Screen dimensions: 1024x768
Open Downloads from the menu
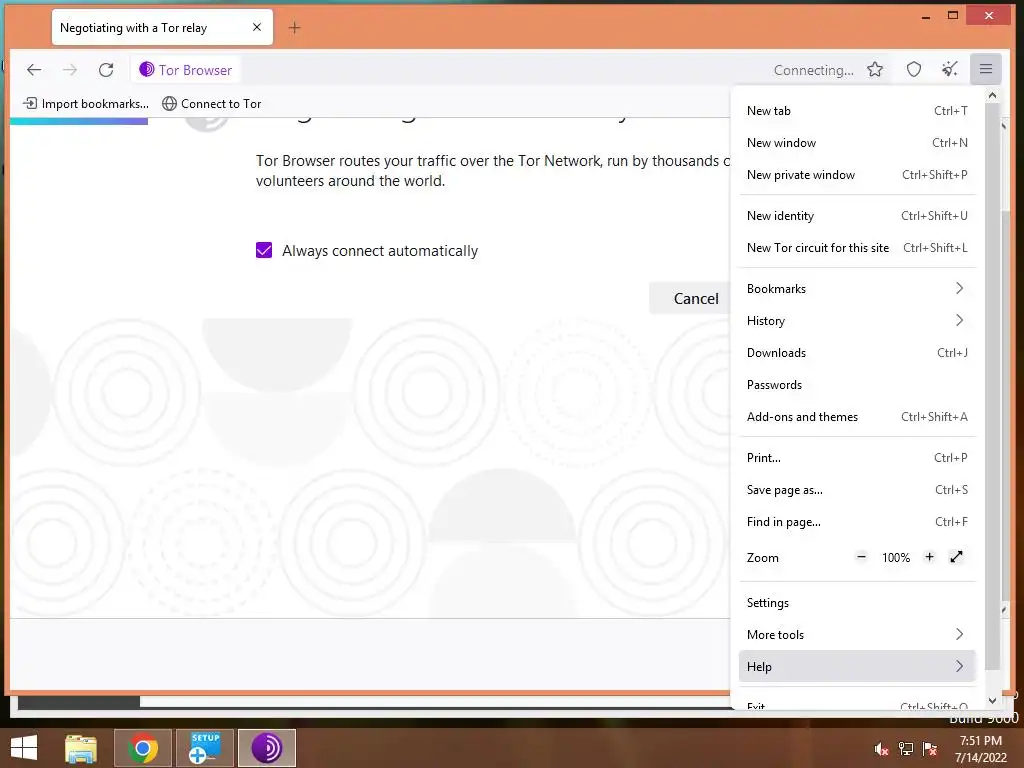[x=857, y=353]
